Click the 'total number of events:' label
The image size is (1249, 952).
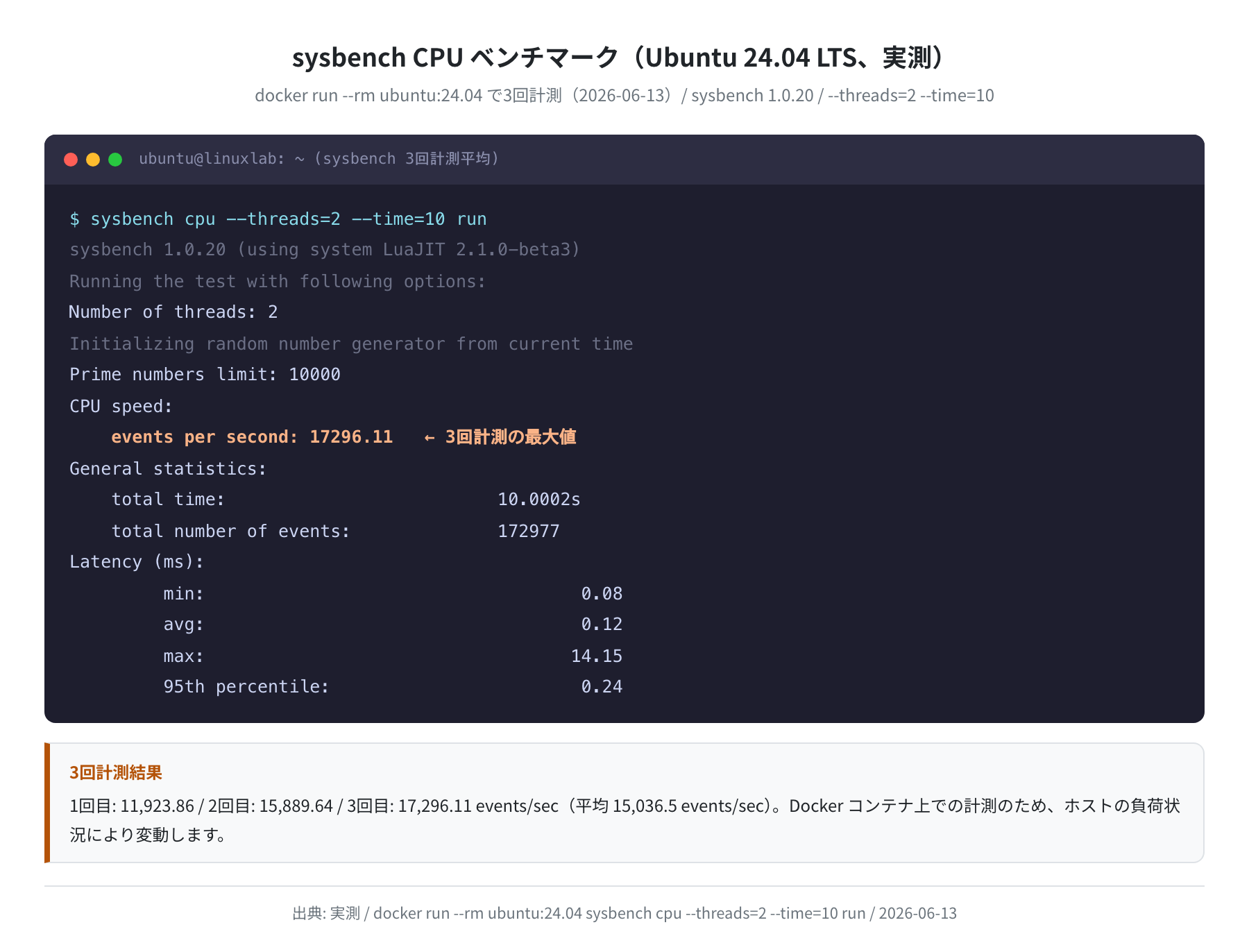pyautogui.click(x=230, y=532)
